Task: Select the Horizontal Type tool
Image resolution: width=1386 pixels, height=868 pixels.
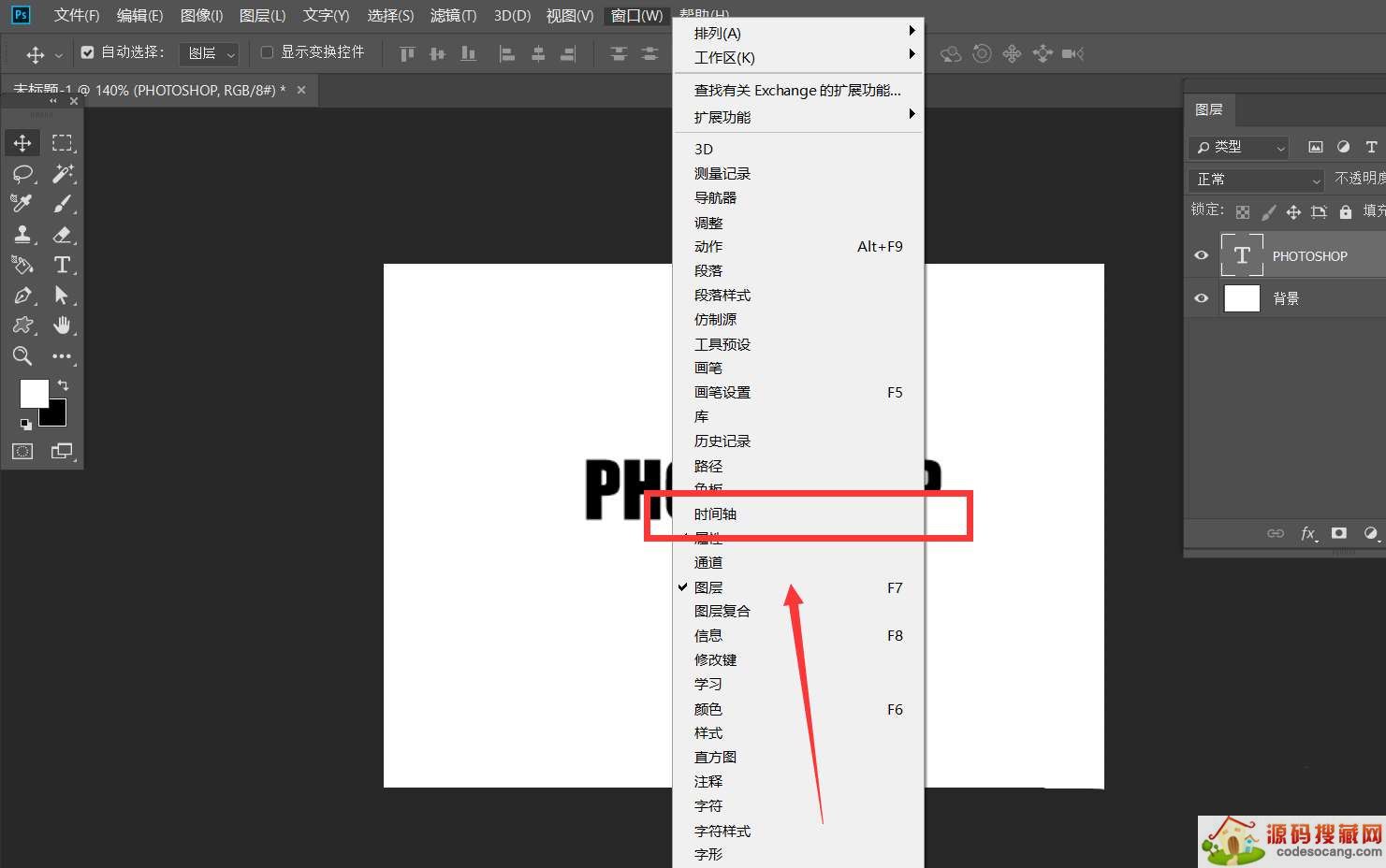Action: coord(62,265)
